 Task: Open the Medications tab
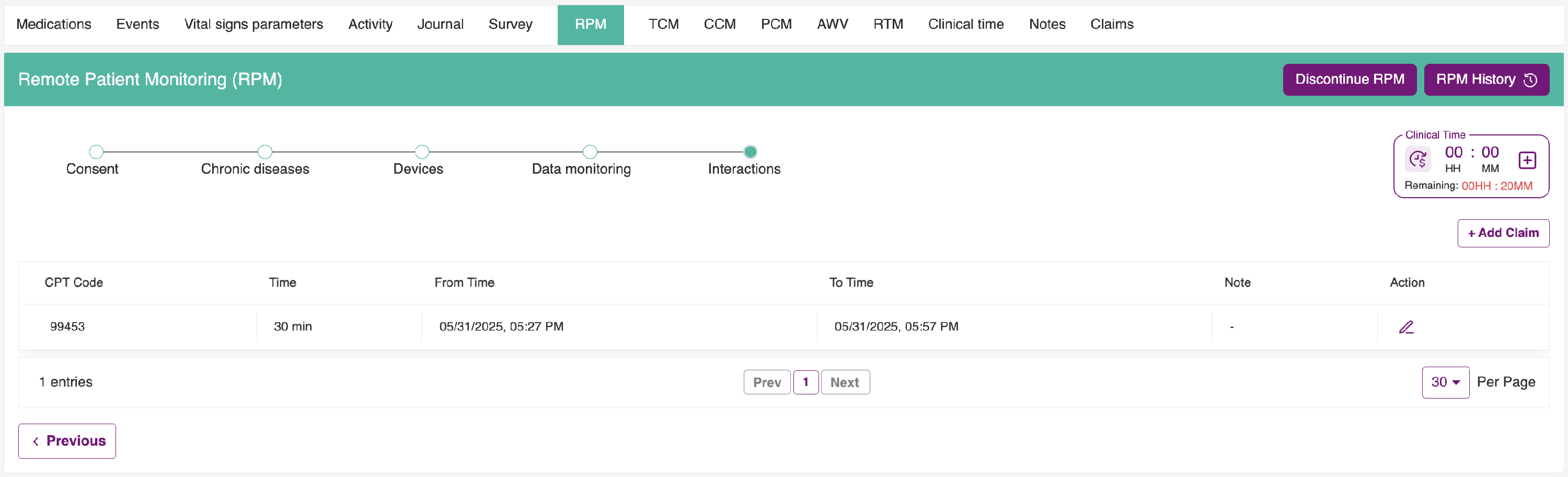tap(53, 25)
